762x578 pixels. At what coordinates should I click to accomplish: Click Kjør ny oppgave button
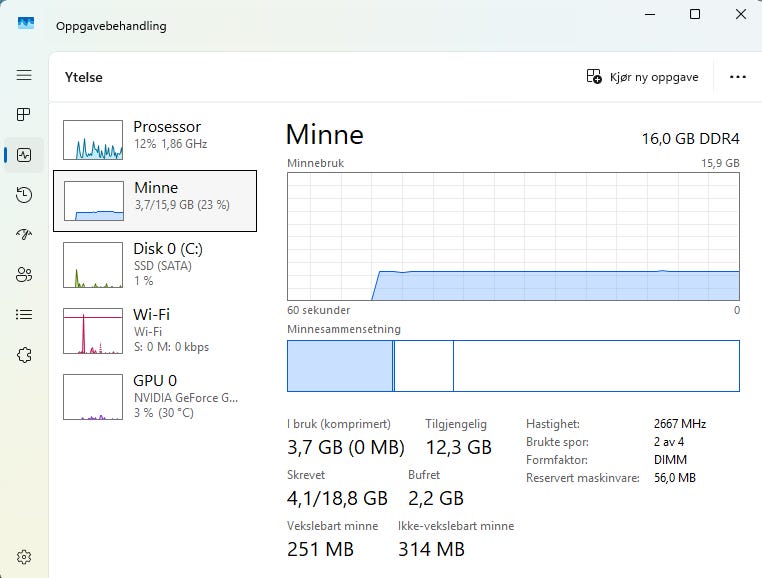(642, 77)
